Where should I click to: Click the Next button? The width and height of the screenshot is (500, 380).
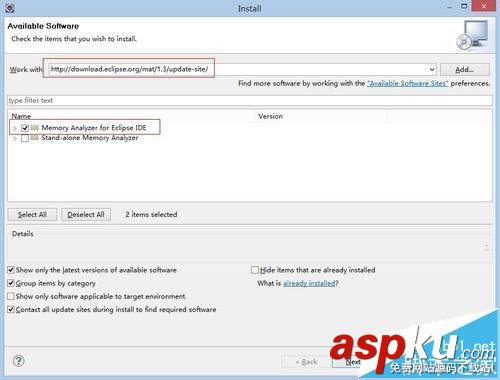(353, 362)
